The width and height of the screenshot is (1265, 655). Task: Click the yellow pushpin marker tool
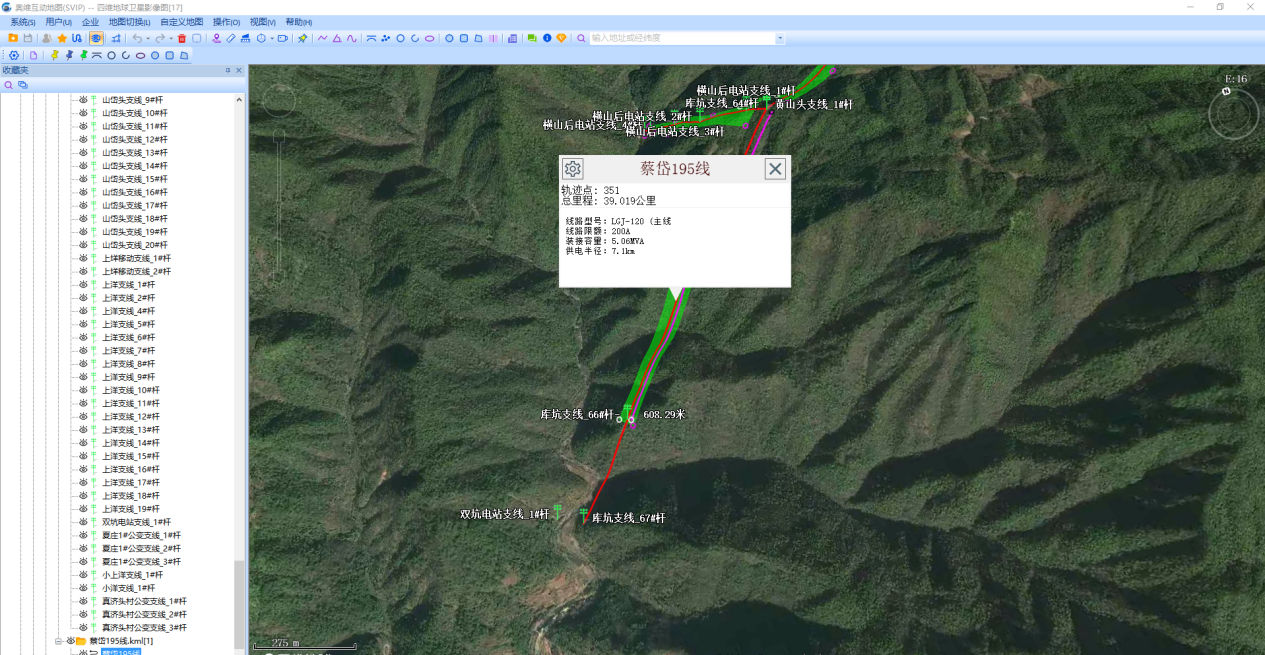tap(55, 55)
